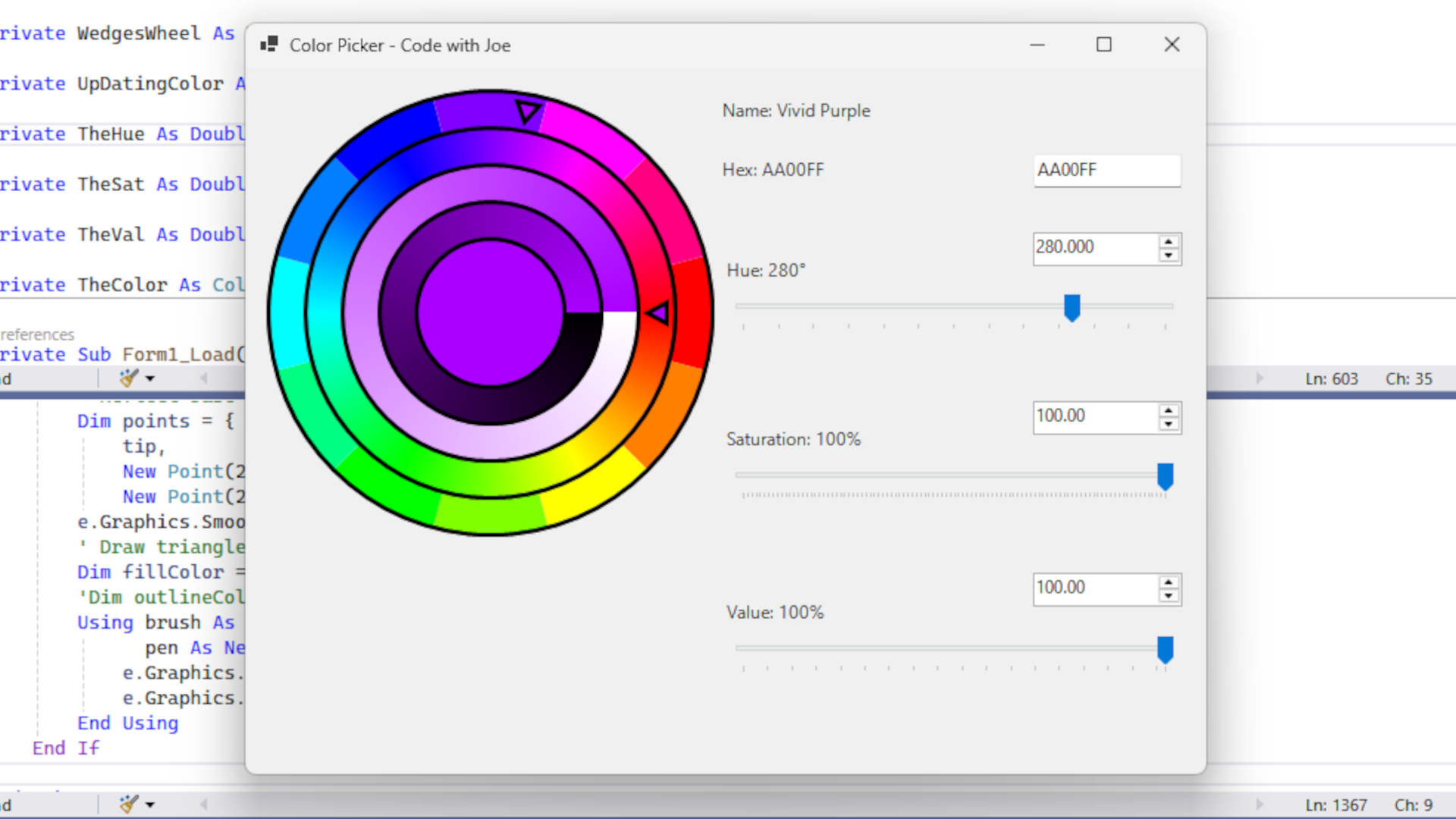Decrease Saturation with spinner down arrow
Viewport: 1456px width, 819px height.
(x=1169, y=425)
